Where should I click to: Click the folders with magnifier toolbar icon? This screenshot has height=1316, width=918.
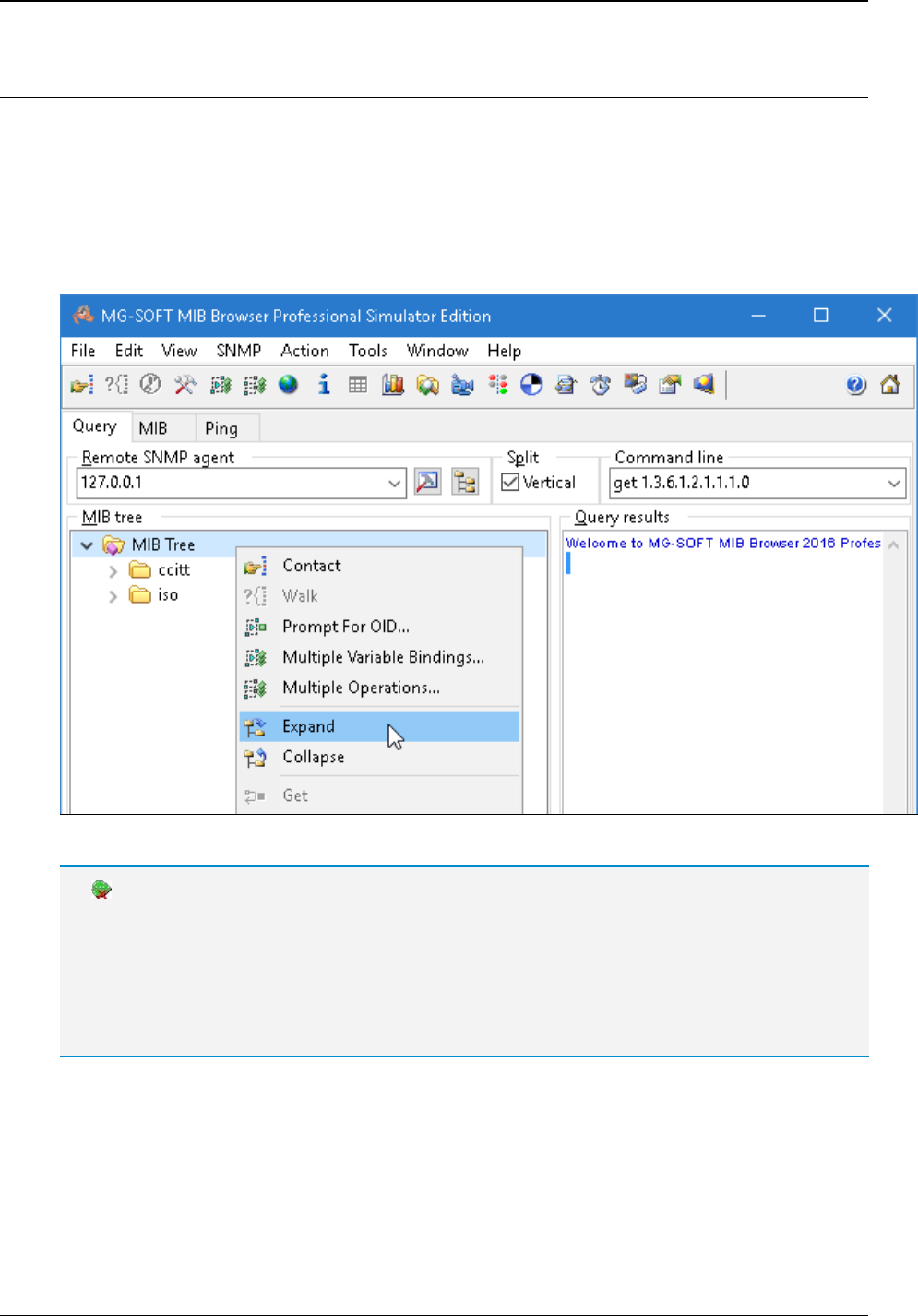[427, 385]
